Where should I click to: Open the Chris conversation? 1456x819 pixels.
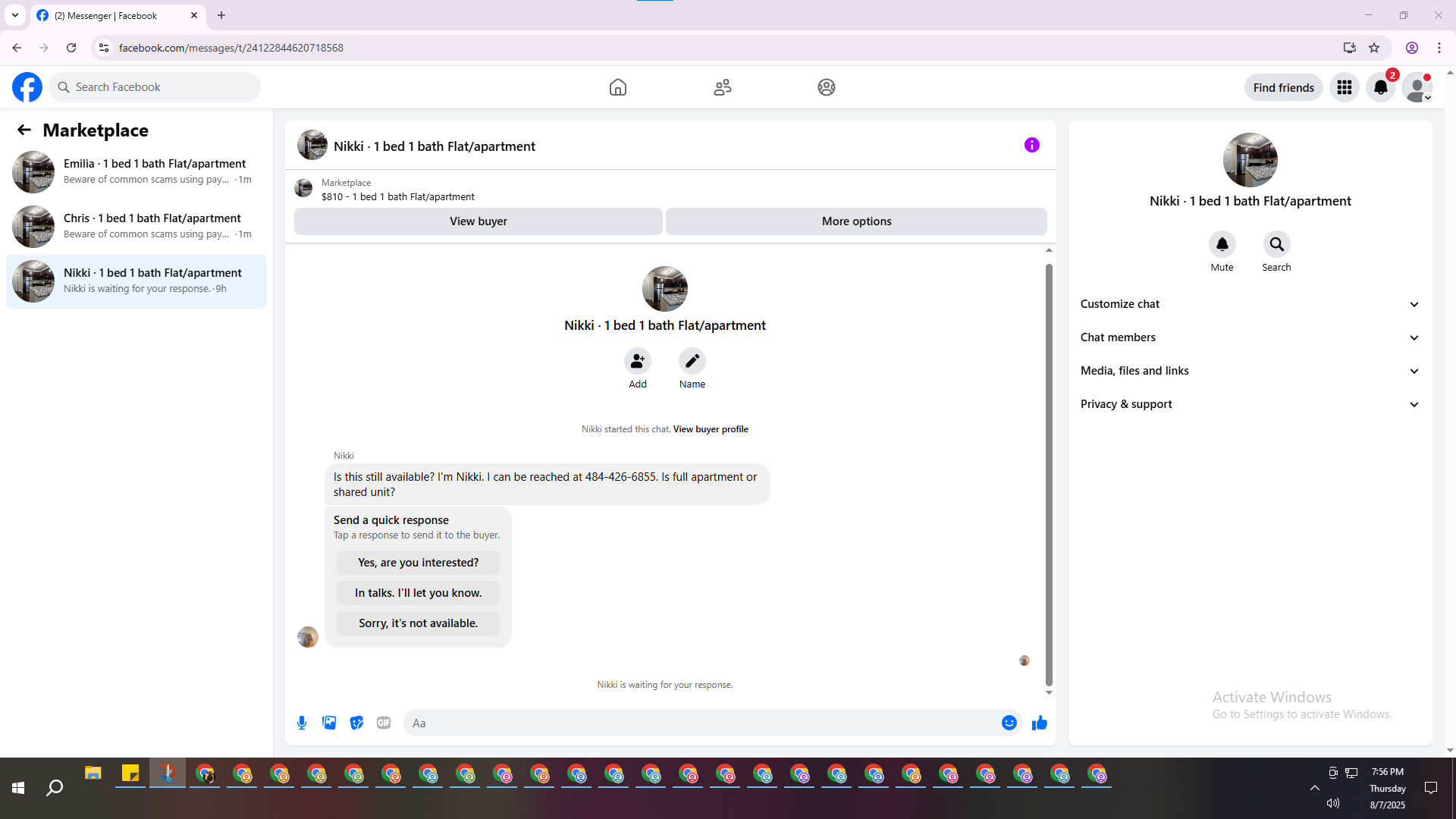(x=136, y=227)
